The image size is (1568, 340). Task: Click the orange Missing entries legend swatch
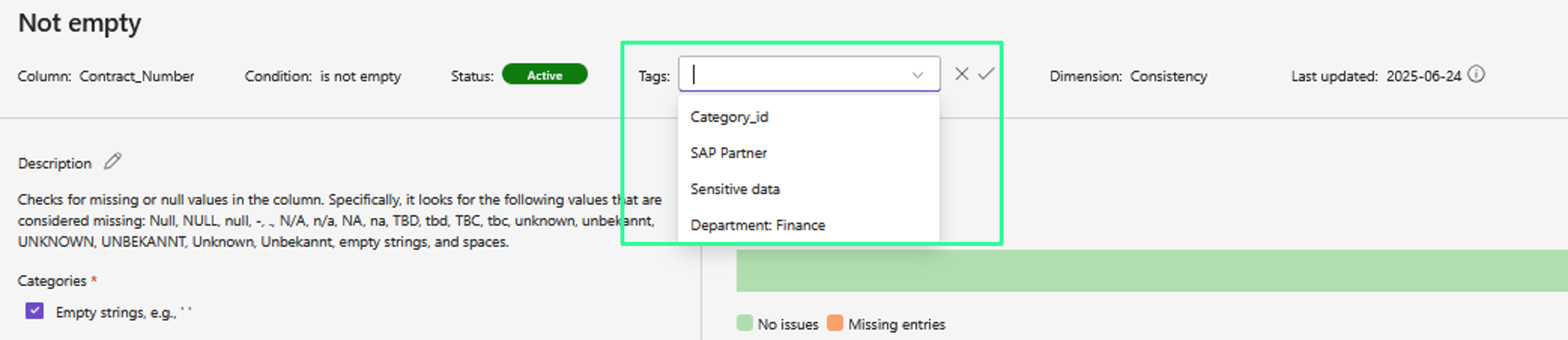[835, 323]
